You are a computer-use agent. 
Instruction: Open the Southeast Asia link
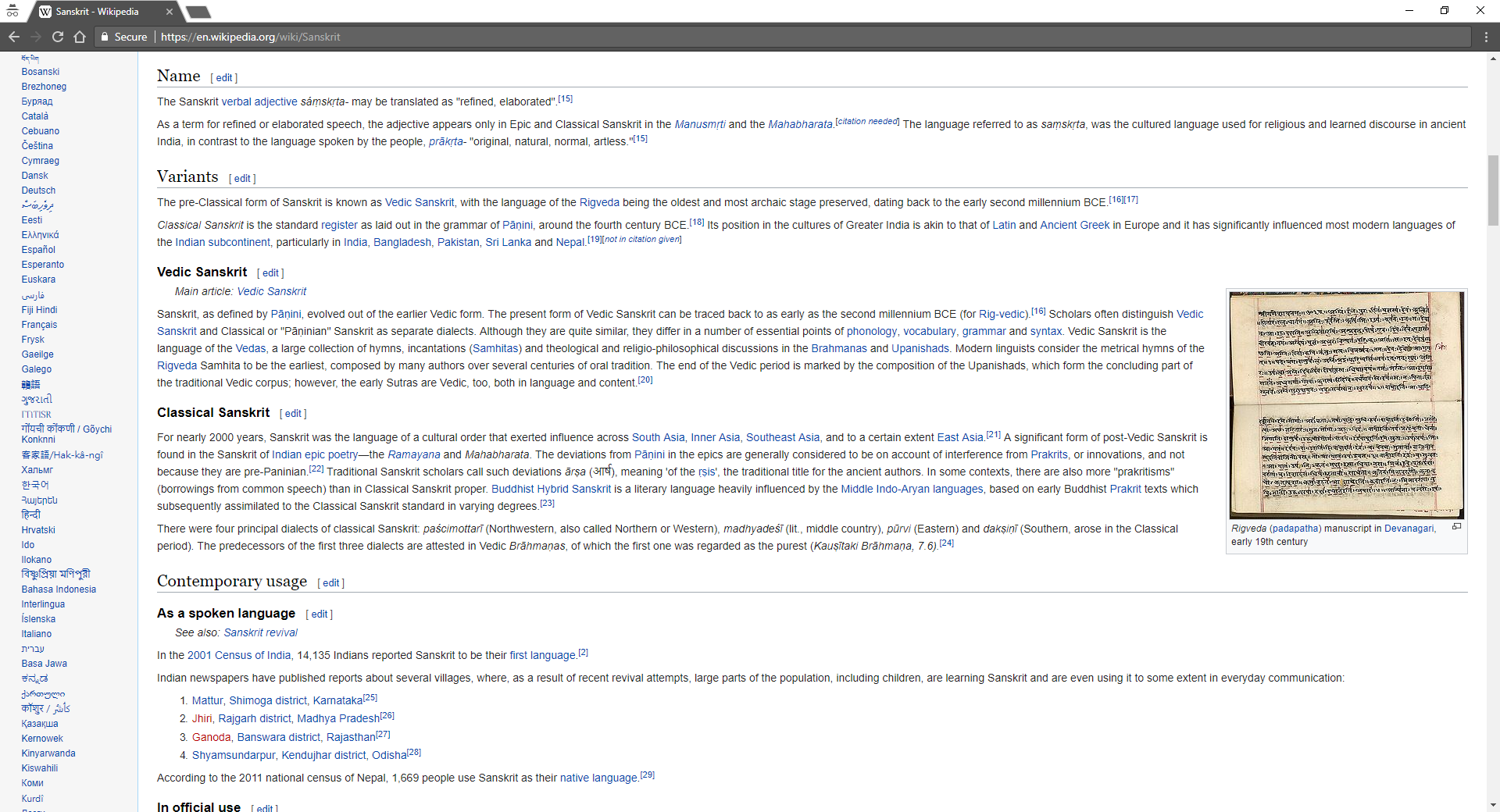coord(783,437)
